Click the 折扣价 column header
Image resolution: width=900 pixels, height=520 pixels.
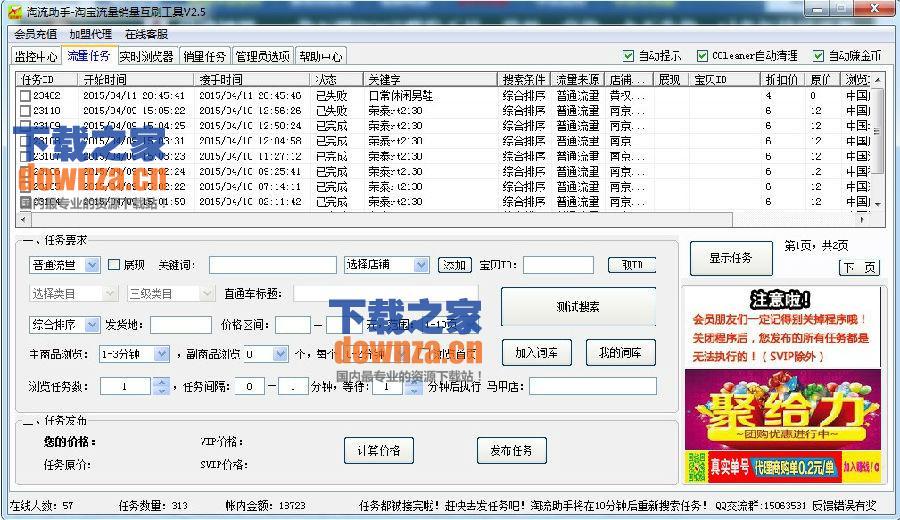pos(782,79)
